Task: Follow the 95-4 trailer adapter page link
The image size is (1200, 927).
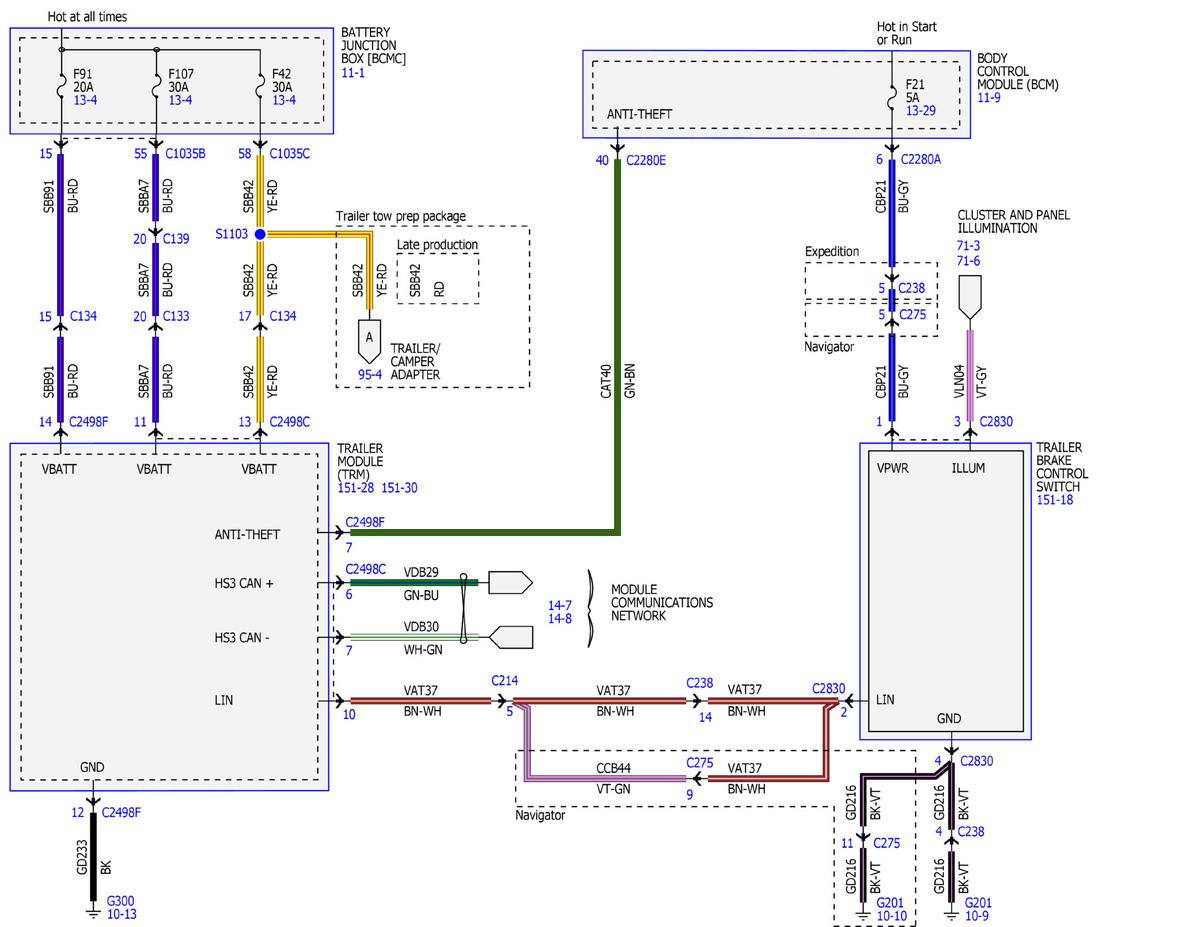Action: (x=370, y=375)
